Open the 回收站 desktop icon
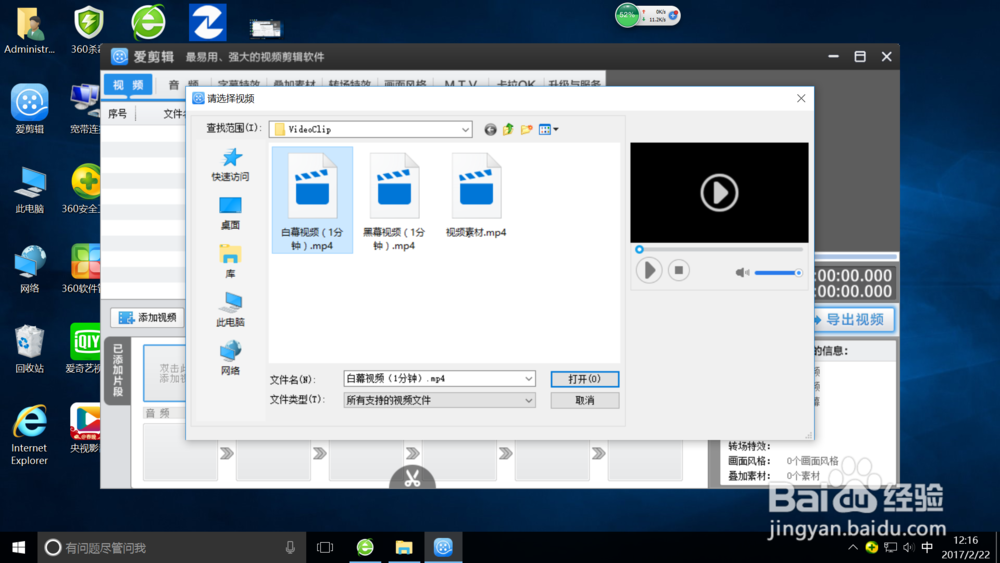This screenshot has width=1000, height=563. click(29, 349)
